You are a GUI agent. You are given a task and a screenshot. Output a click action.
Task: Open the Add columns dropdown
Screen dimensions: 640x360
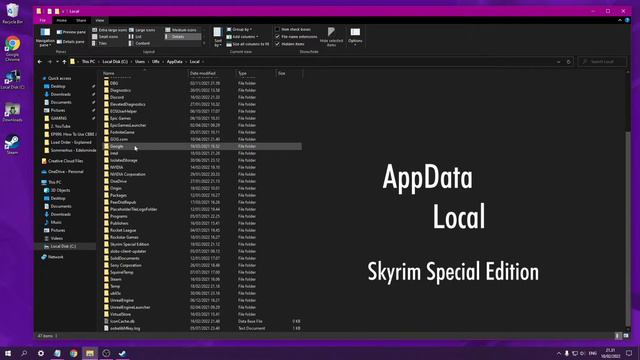point(242,37)
